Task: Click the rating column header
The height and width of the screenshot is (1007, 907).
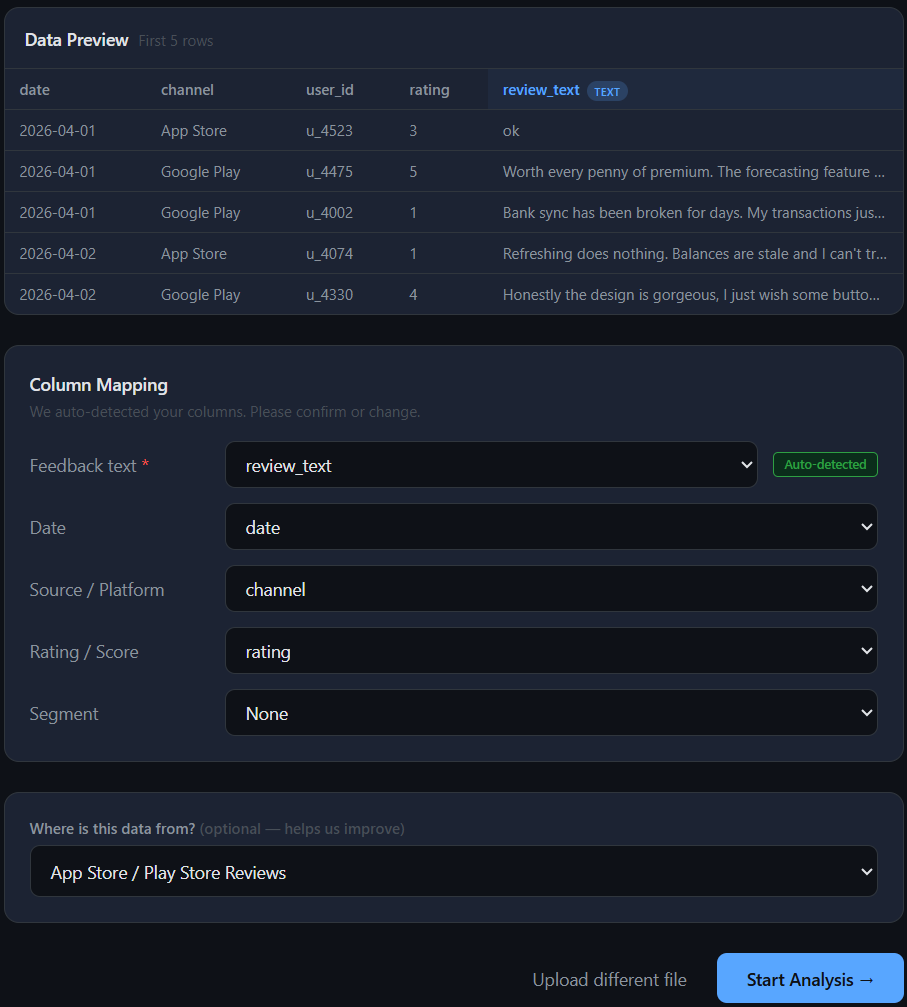Action: (429, 90)
